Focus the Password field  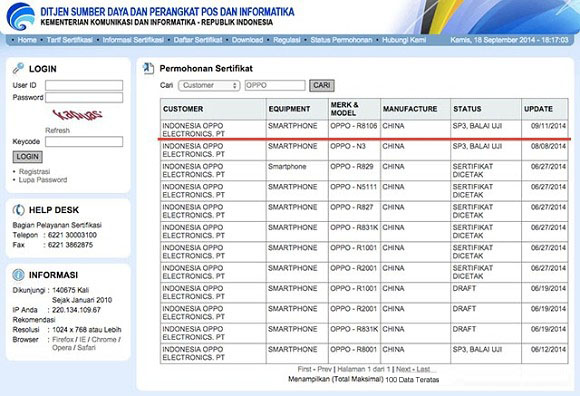(84, 98)
